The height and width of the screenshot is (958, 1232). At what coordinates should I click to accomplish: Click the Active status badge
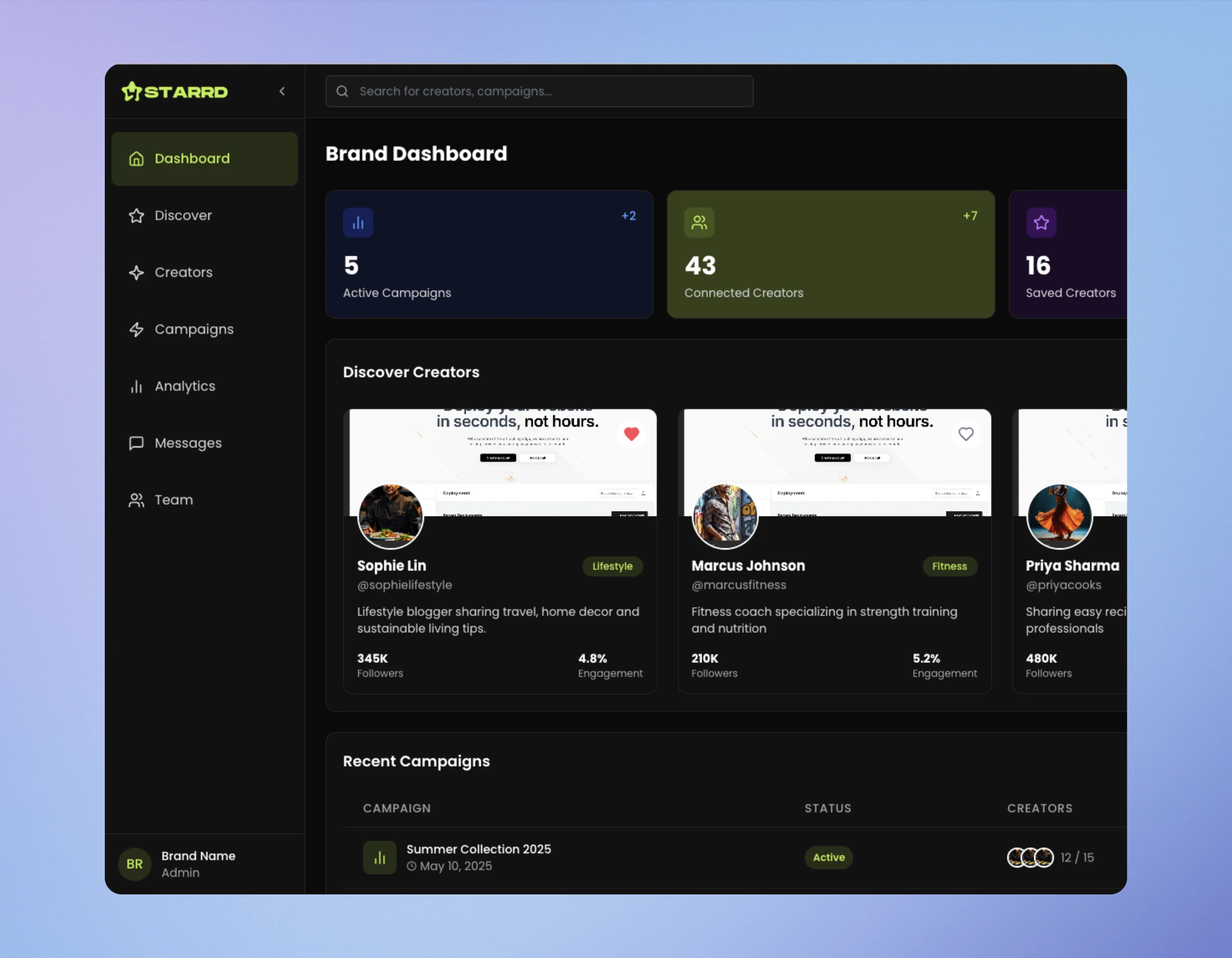click(x=828, y=857)
